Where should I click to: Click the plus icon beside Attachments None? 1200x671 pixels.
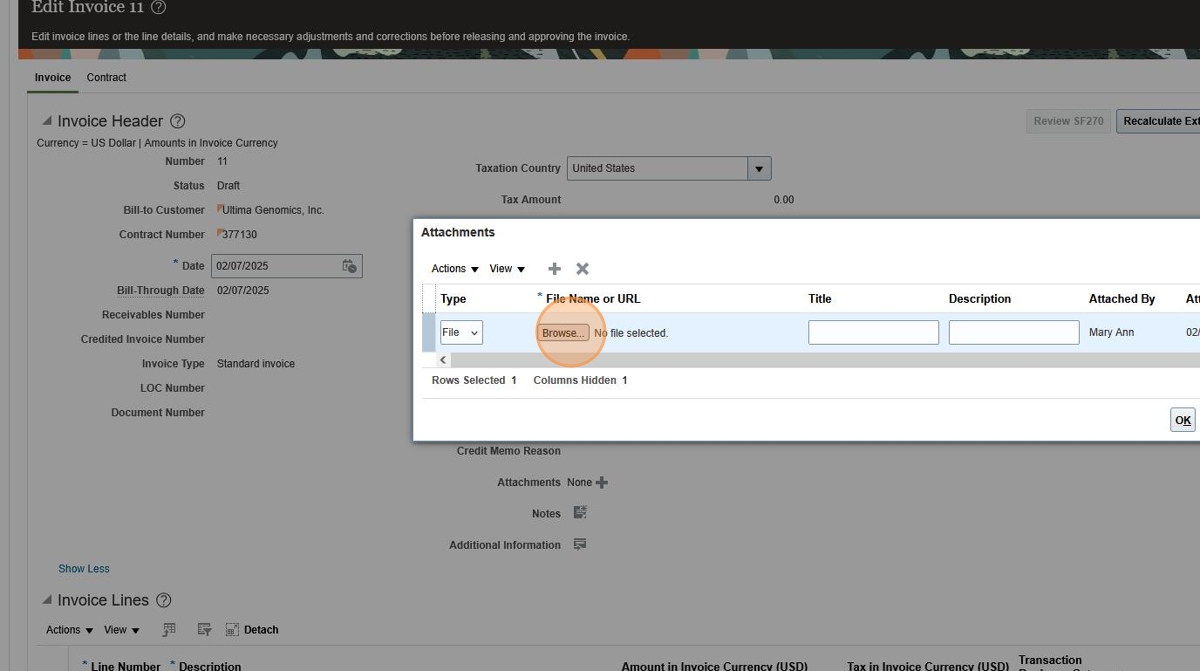click(602, 483)
